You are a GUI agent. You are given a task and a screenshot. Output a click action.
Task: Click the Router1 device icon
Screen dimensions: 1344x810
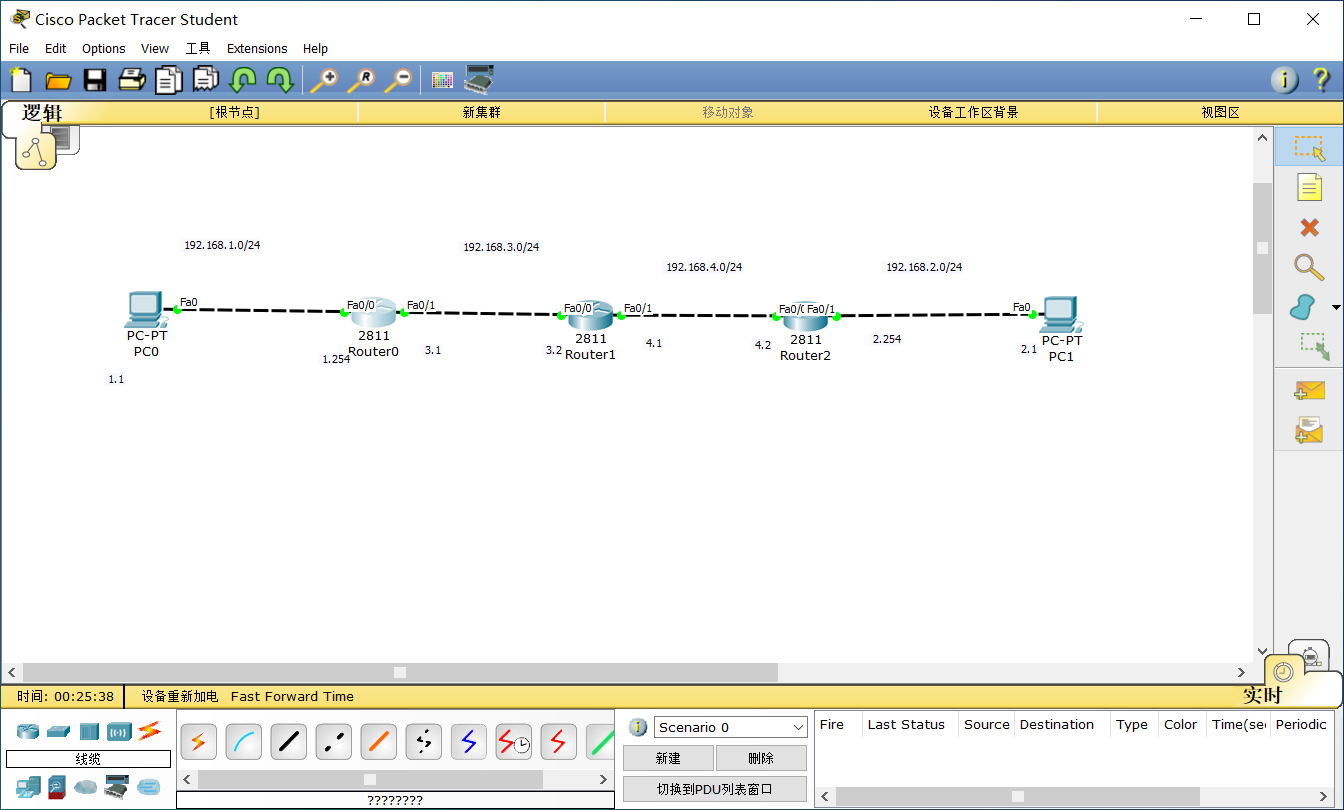click(x=590, y=317)
